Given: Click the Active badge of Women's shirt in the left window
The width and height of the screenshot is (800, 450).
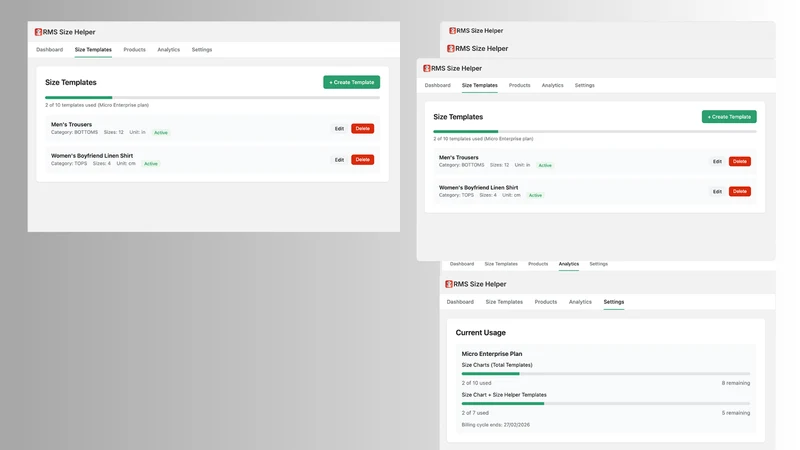Looking at the screenshot, I should [151, 164].
